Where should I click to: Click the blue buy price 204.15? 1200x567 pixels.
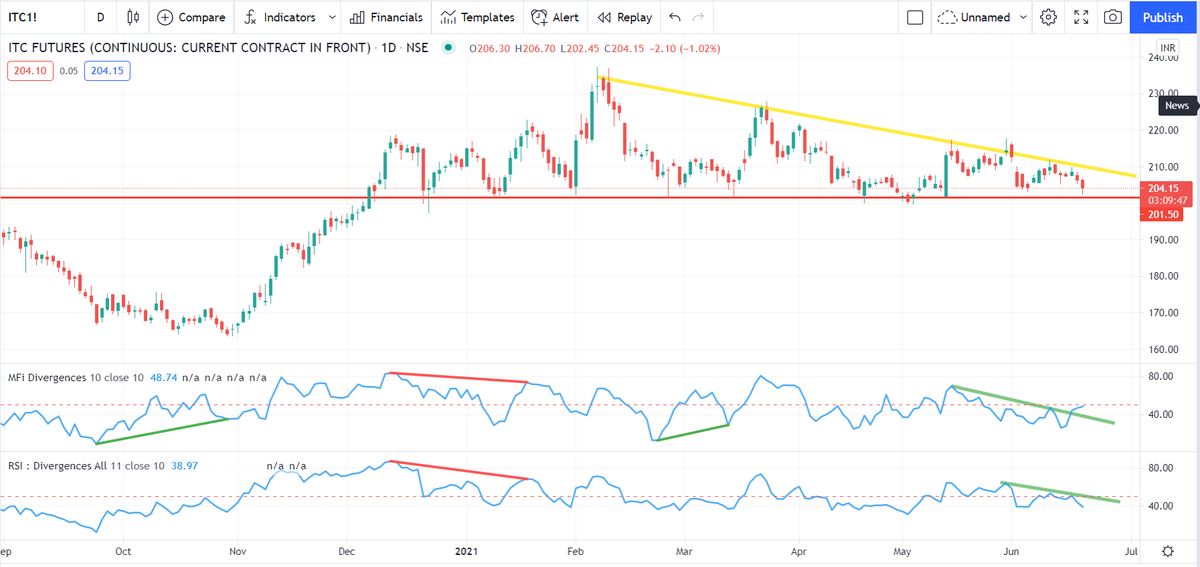click(x=107, y=71)
